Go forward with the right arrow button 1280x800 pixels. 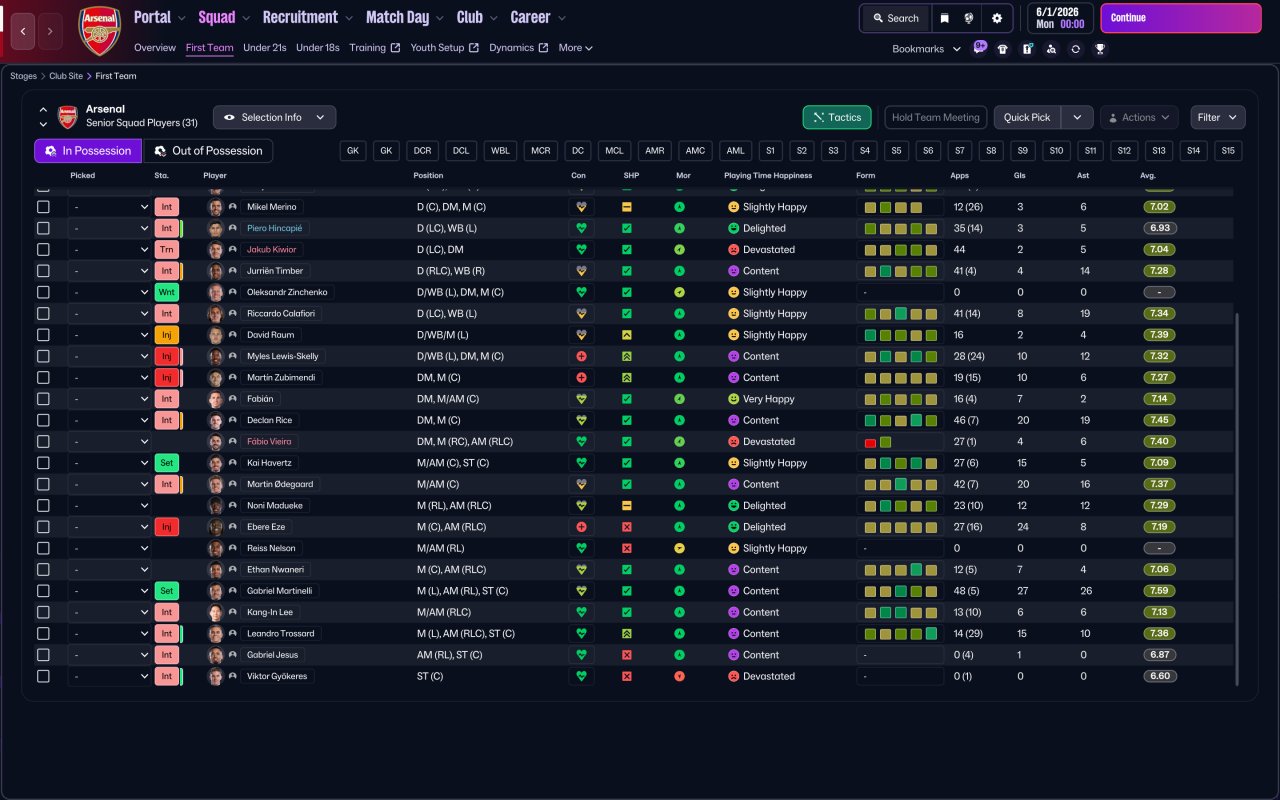pyautogui.click(x=50, y=31)
